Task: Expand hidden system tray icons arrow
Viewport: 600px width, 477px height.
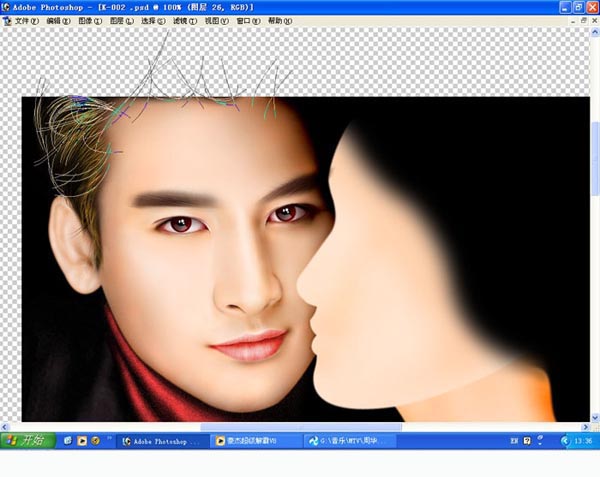Action: [565, 441]
